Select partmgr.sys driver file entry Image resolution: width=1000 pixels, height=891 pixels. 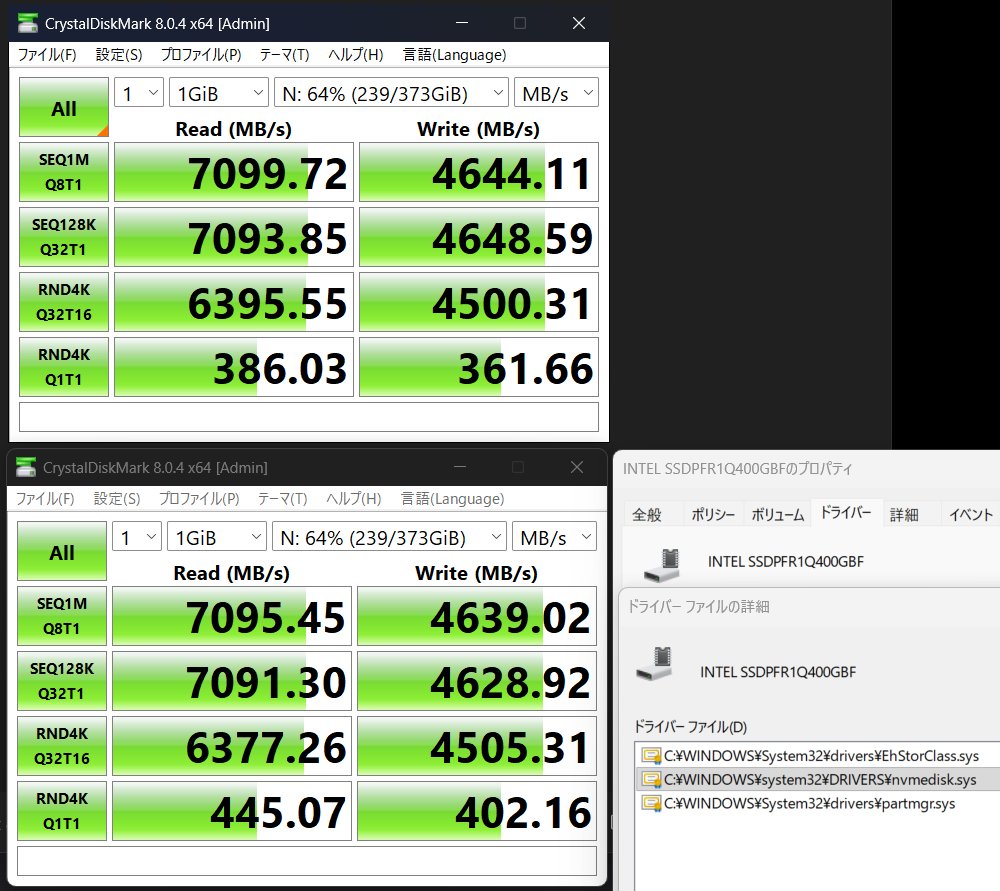818,803
